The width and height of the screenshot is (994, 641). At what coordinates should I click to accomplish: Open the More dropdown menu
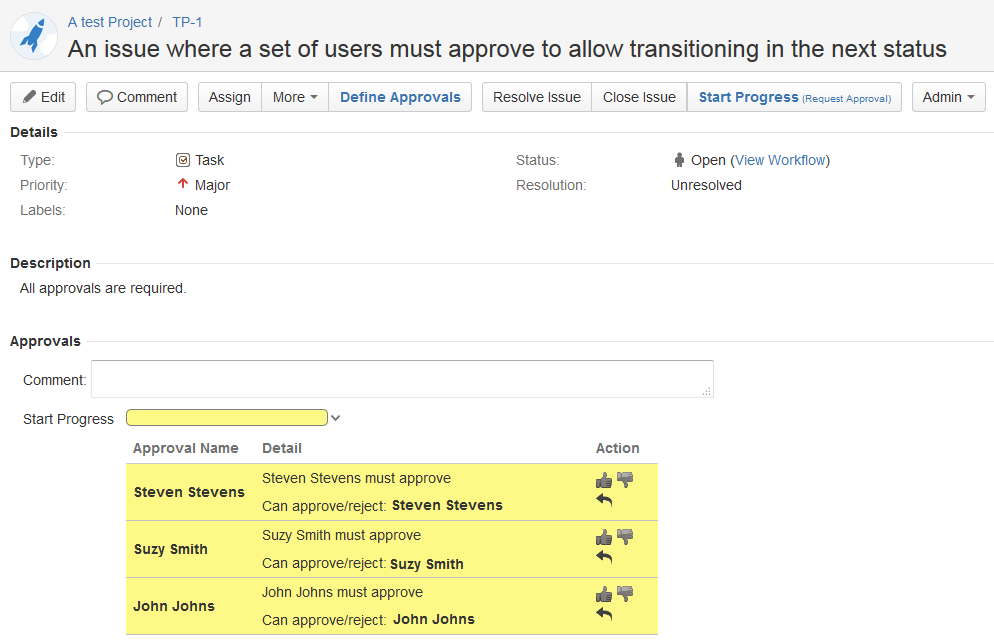tap(294, 97)
